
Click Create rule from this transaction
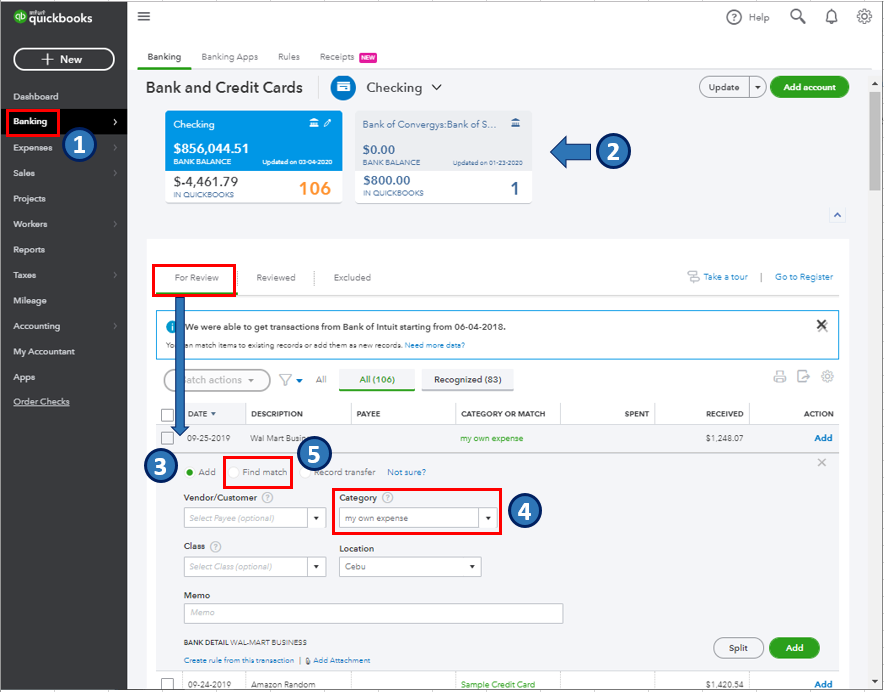tap(239, 660)
